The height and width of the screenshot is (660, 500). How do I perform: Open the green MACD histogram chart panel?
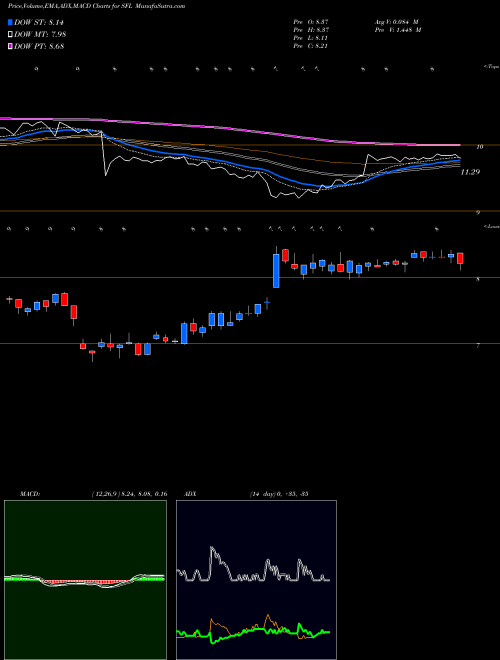(85, 580)
